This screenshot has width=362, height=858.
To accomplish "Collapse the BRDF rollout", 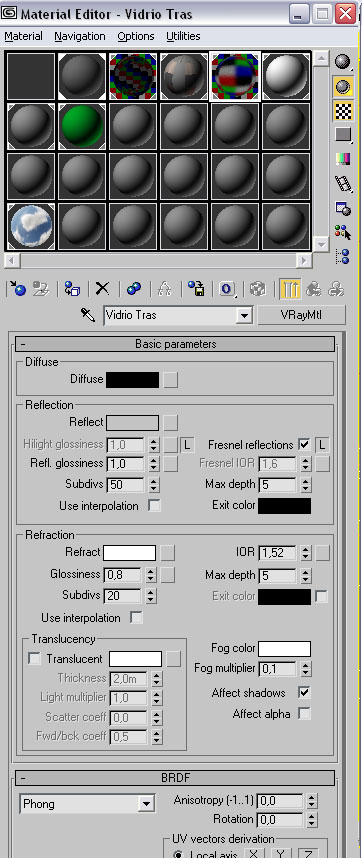I will [x=175, y=778].
